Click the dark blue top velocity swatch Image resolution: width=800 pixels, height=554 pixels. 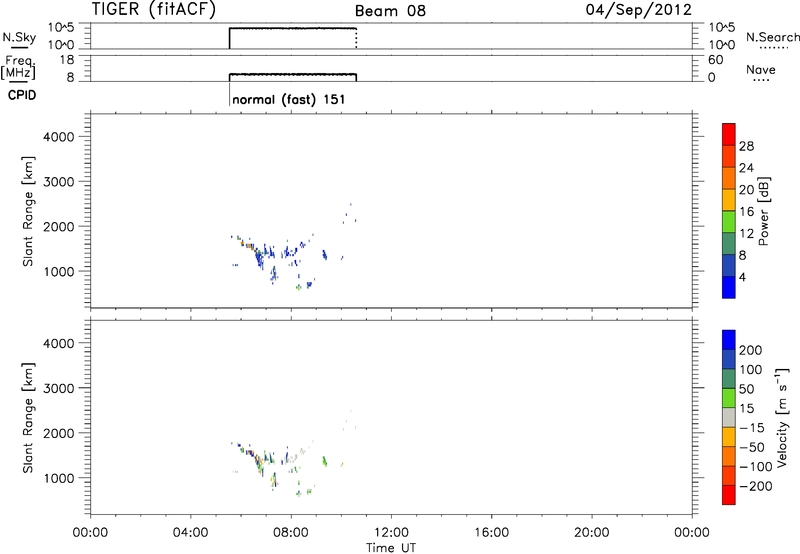pos(729,340)
